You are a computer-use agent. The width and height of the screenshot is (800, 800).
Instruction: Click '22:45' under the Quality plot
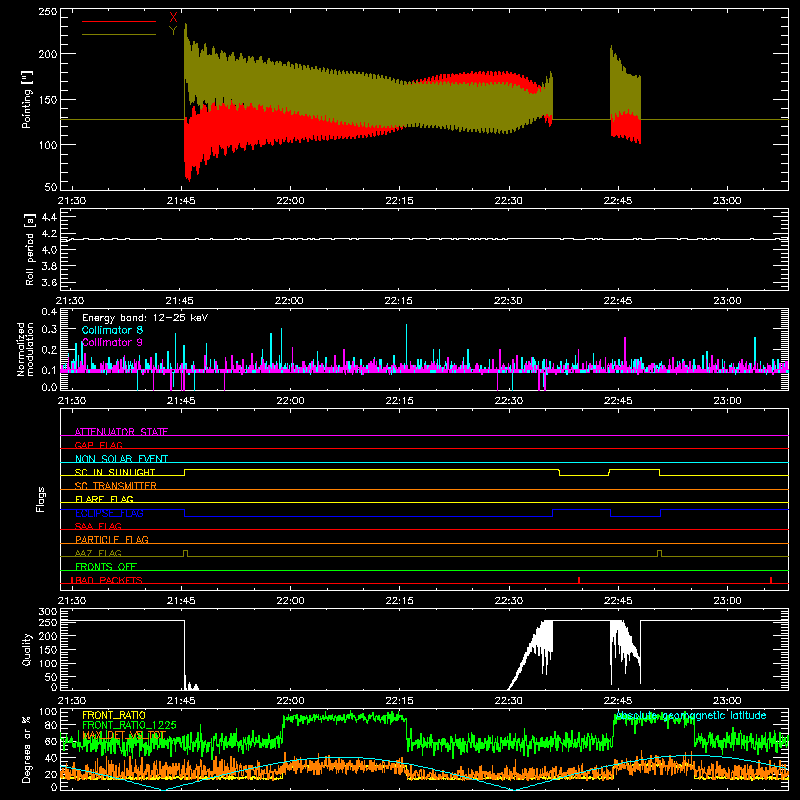coord(617,701)
